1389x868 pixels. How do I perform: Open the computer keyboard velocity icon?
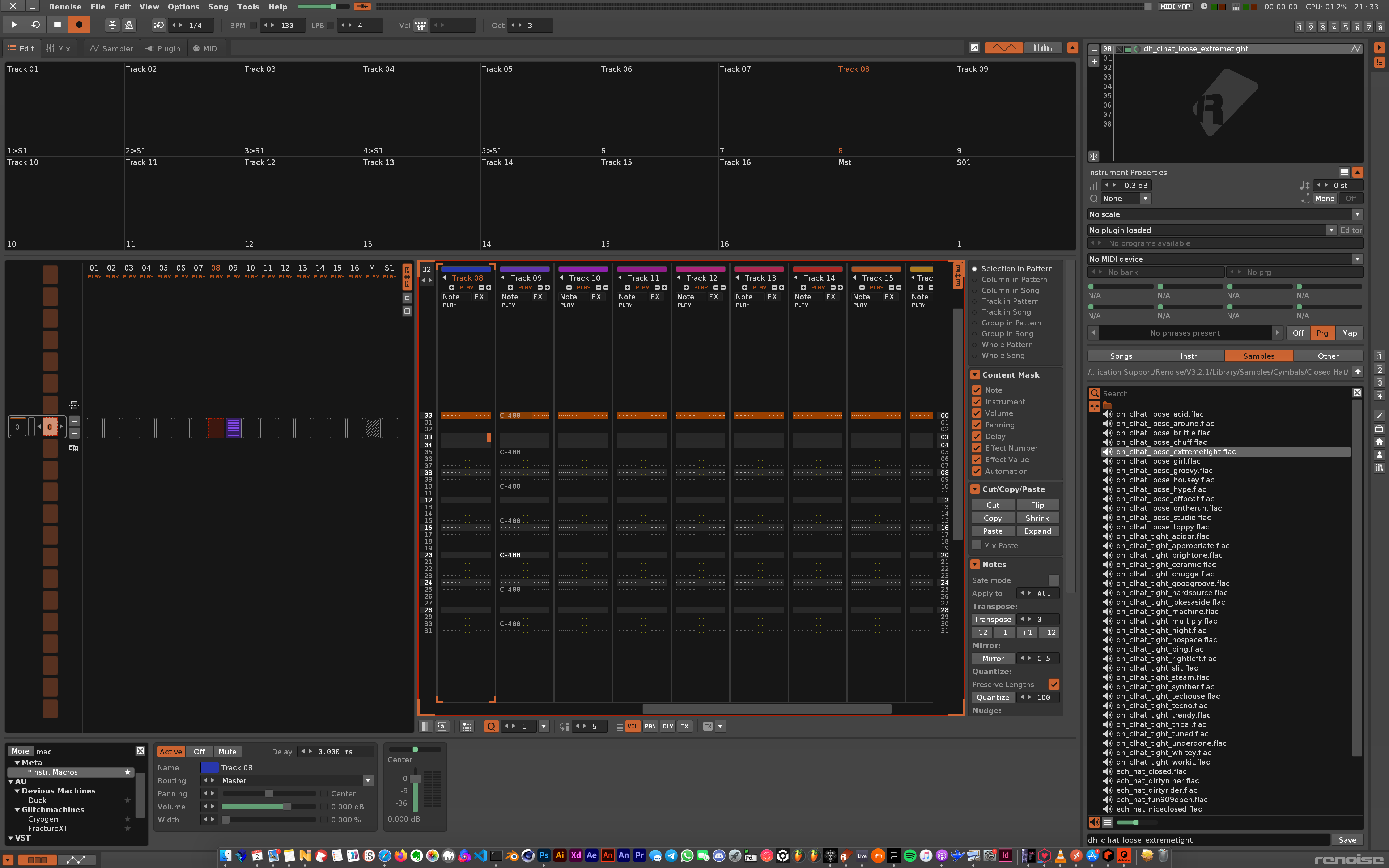click(x=421, y=25)
